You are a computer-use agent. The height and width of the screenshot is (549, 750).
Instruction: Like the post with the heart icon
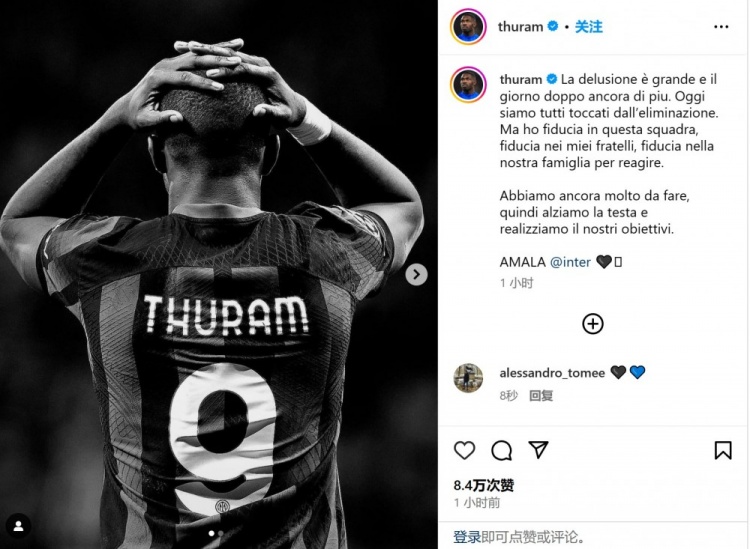pos(464,450)
